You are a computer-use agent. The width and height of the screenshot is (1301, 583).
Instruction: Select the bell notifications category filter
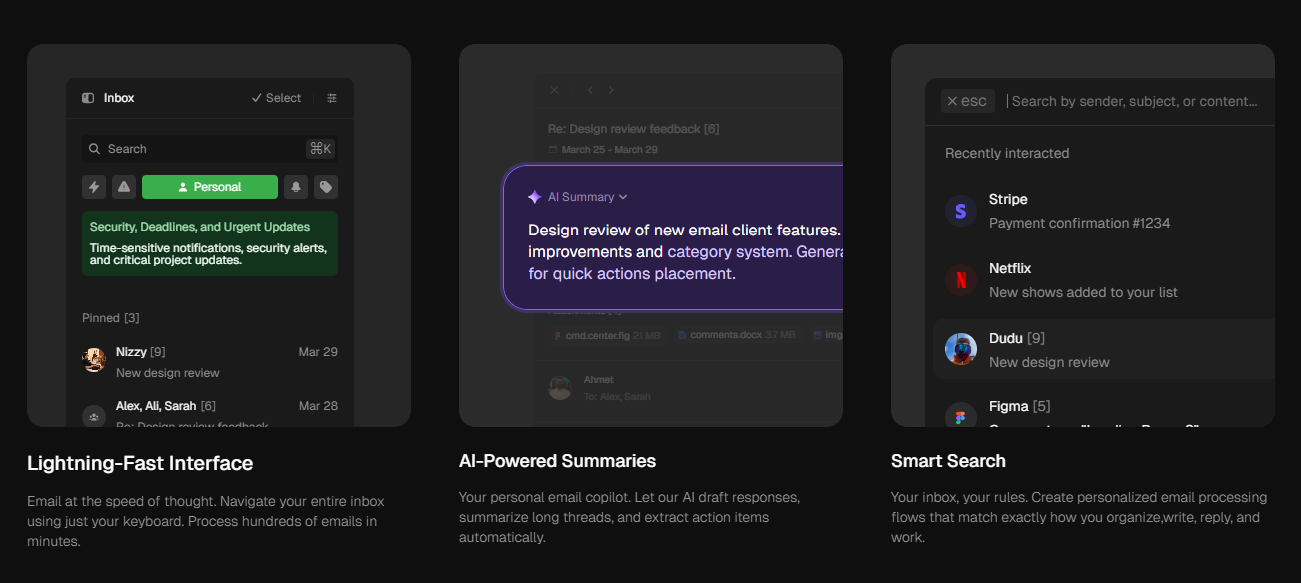pos(296,187)
